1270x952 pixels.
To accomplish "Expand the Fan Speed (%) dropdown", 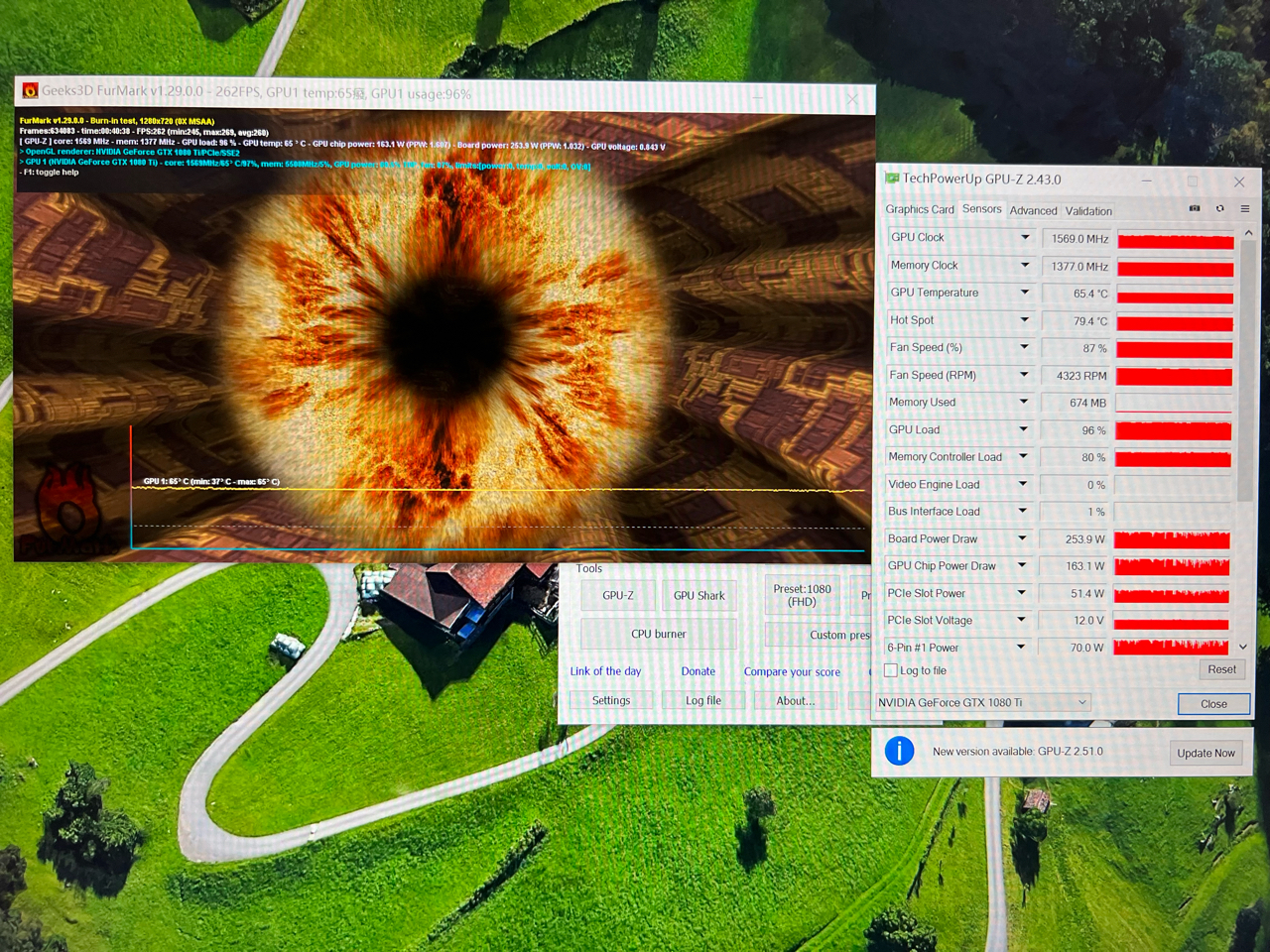I will click(x=1025, y=347).
